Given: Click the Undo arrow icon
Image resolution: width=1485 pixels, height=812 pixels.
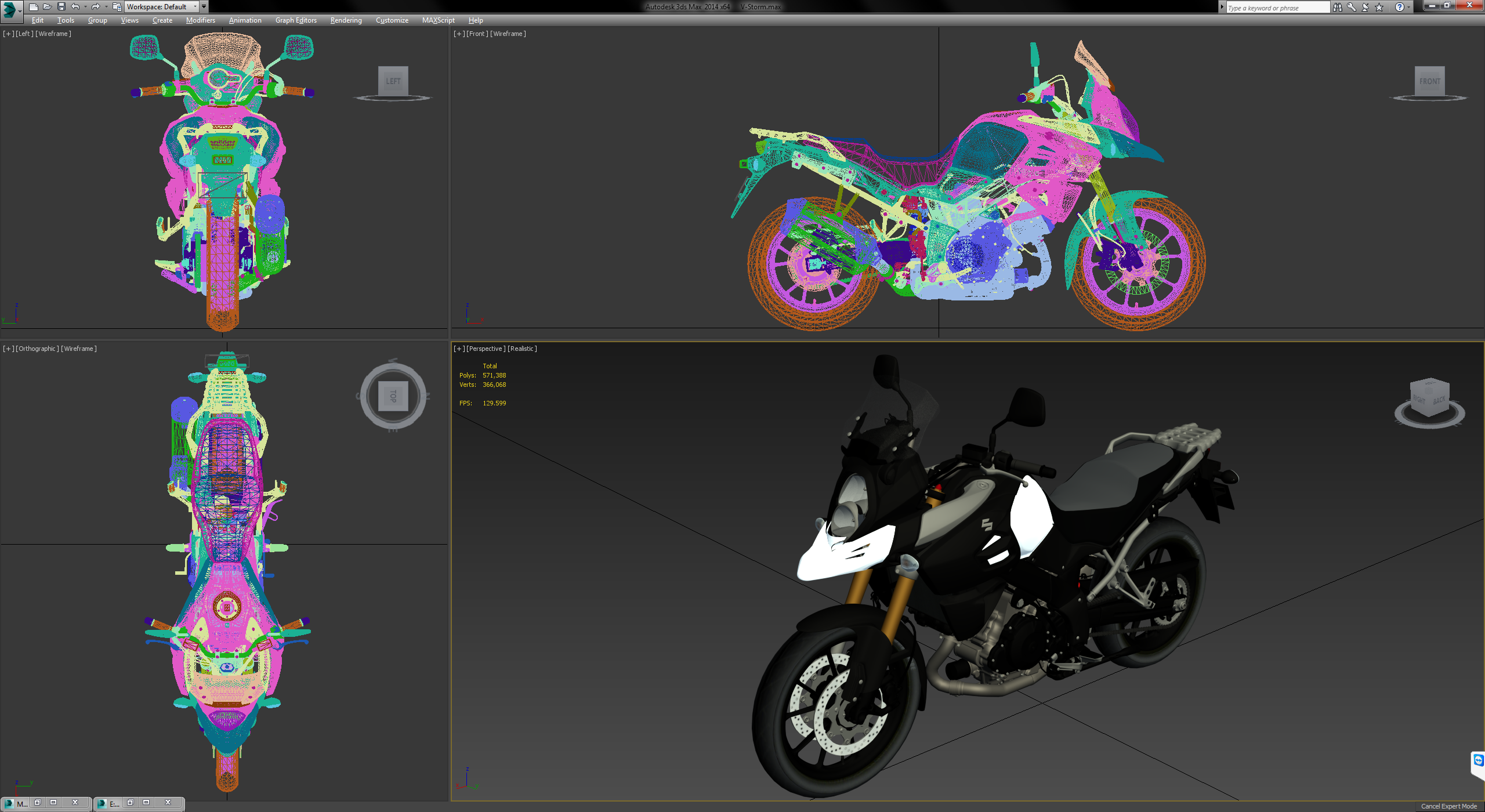Looking at the screenshot, I should pos(75,7).
